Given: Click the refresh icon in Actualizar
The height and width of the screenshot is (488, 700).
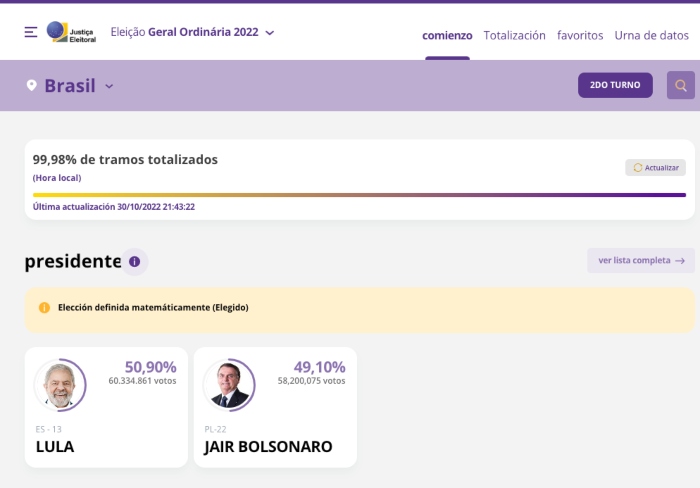Looking at the screenshot, I should coord(638,168).
